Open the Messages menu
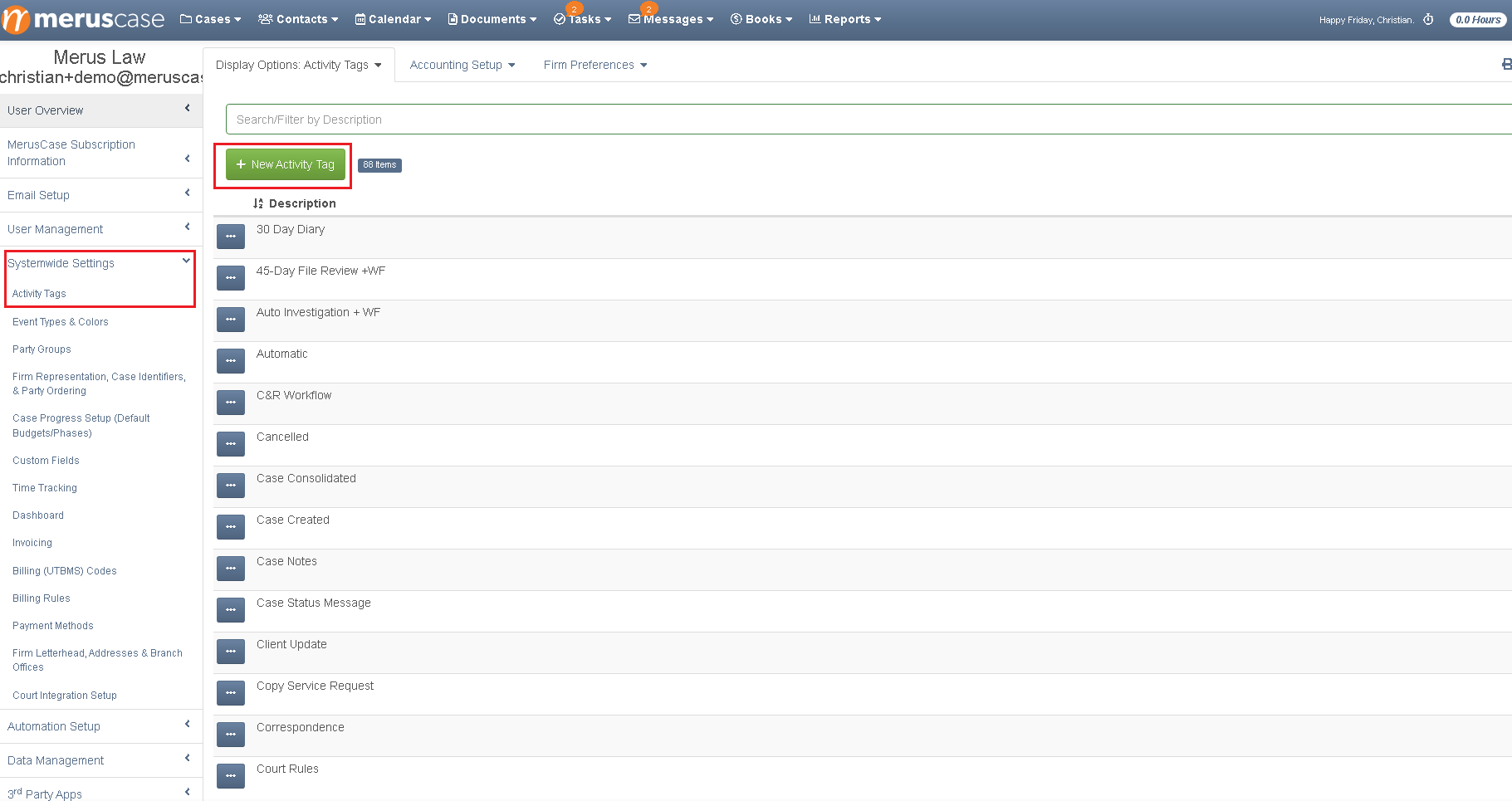The width and height of the screenshot is (1512, 801). coord(671,19)
